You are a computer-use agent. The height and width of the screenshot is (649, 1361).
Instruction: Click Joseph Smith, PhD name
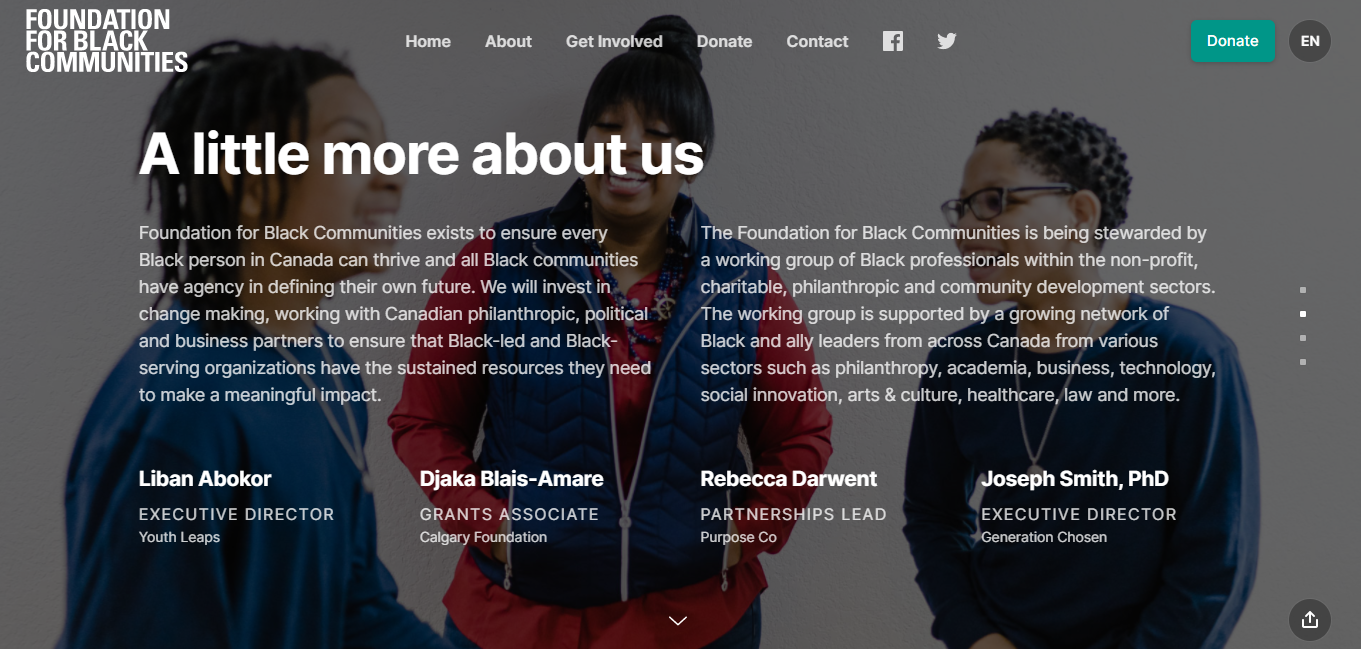coord(1075,479)
